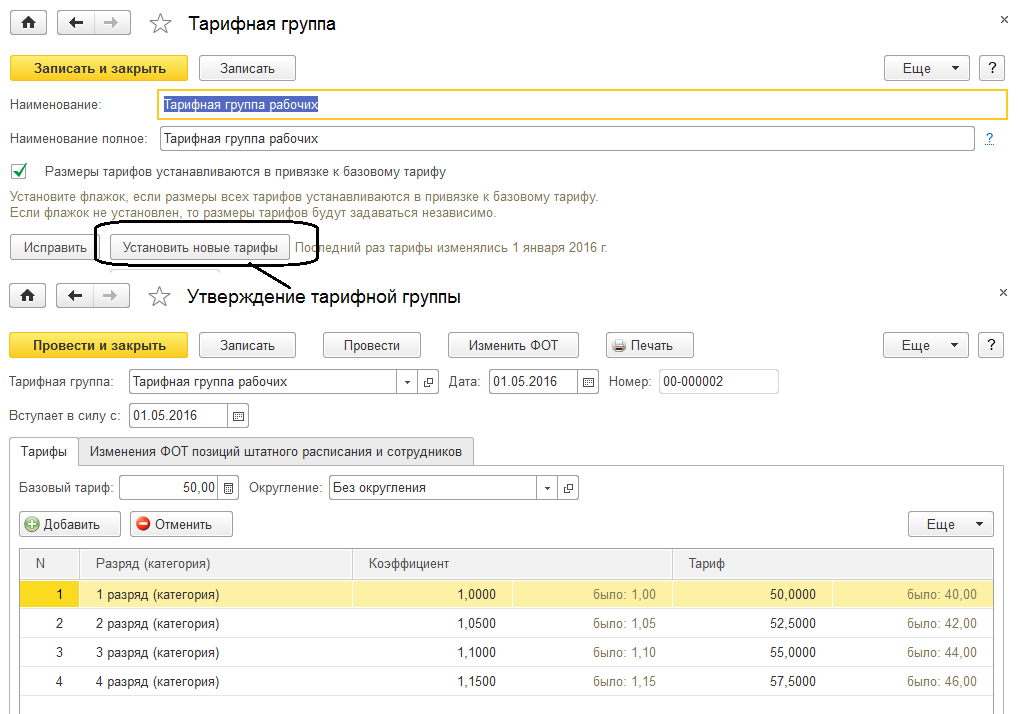Click into the Номер input field
1020x714 pixels.
(718, 382)
